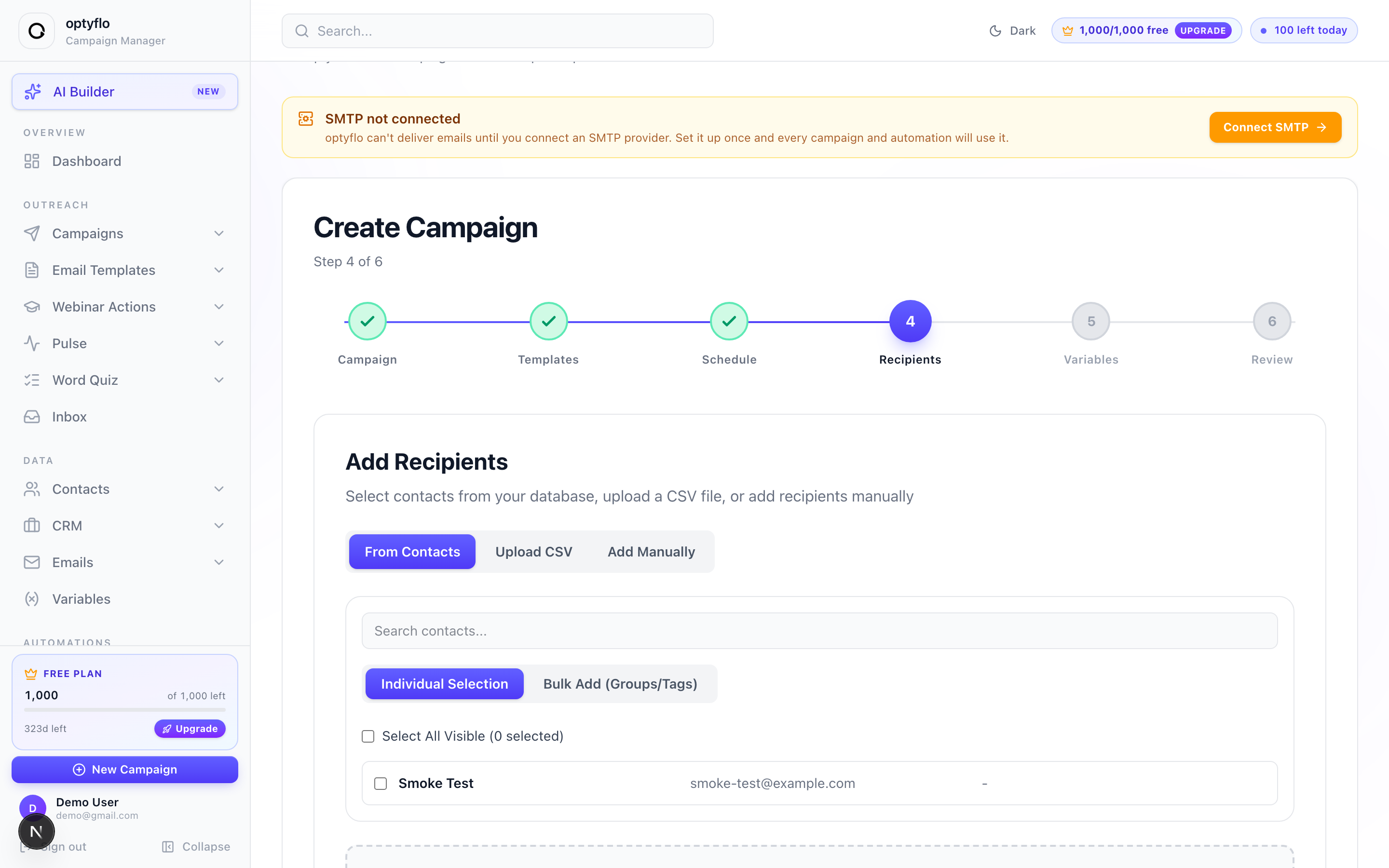Switch to the Add Manually tab
1389x868 pixels.
pos(651,552)
